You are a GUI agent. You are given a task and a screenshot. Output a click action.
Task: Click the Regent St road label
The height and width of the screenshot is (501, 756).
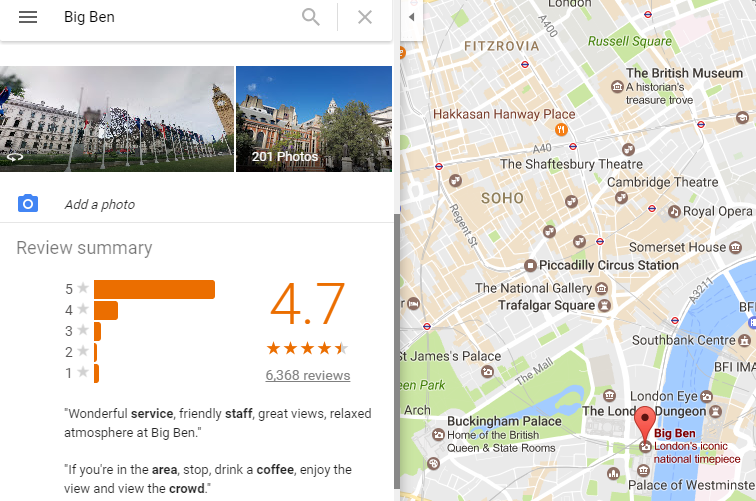click(x=463, y=226)
